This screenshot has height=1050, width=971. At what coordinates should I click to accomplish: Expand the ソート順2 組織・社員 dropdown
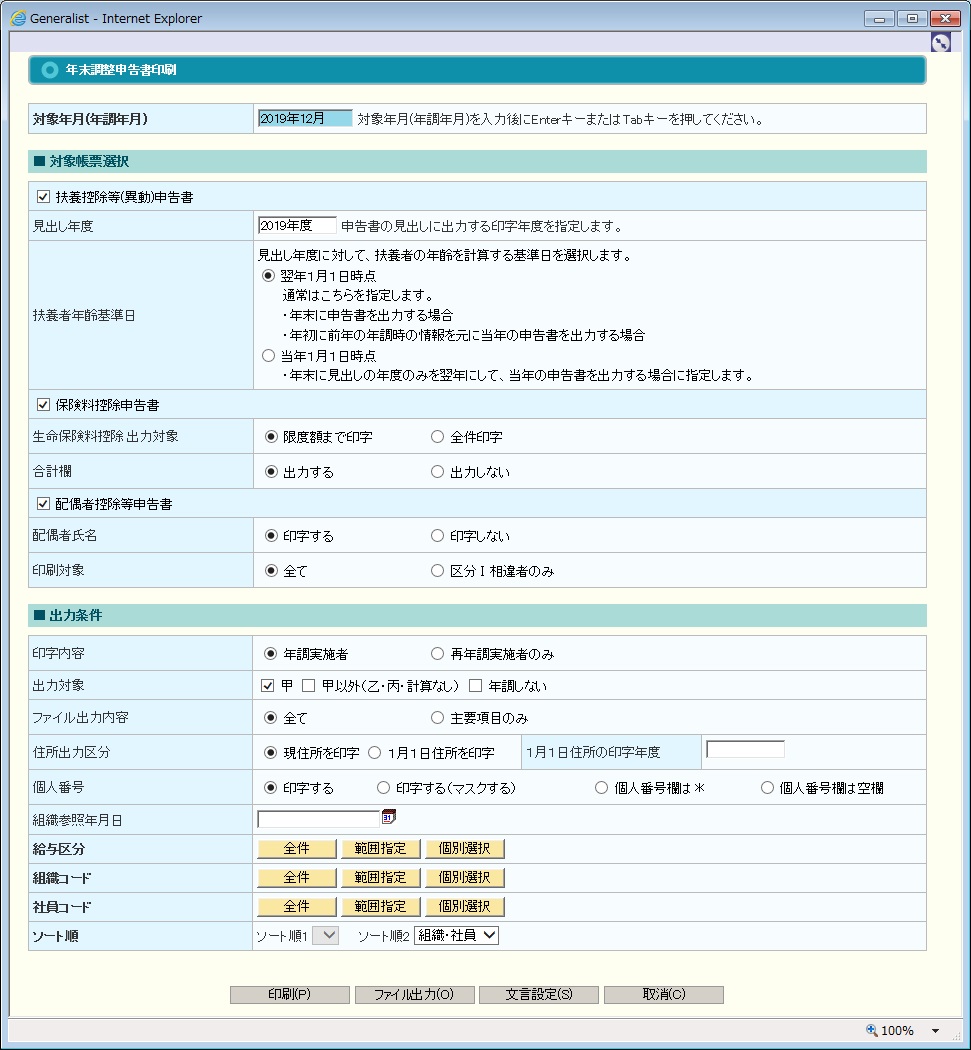coord(456,936)
